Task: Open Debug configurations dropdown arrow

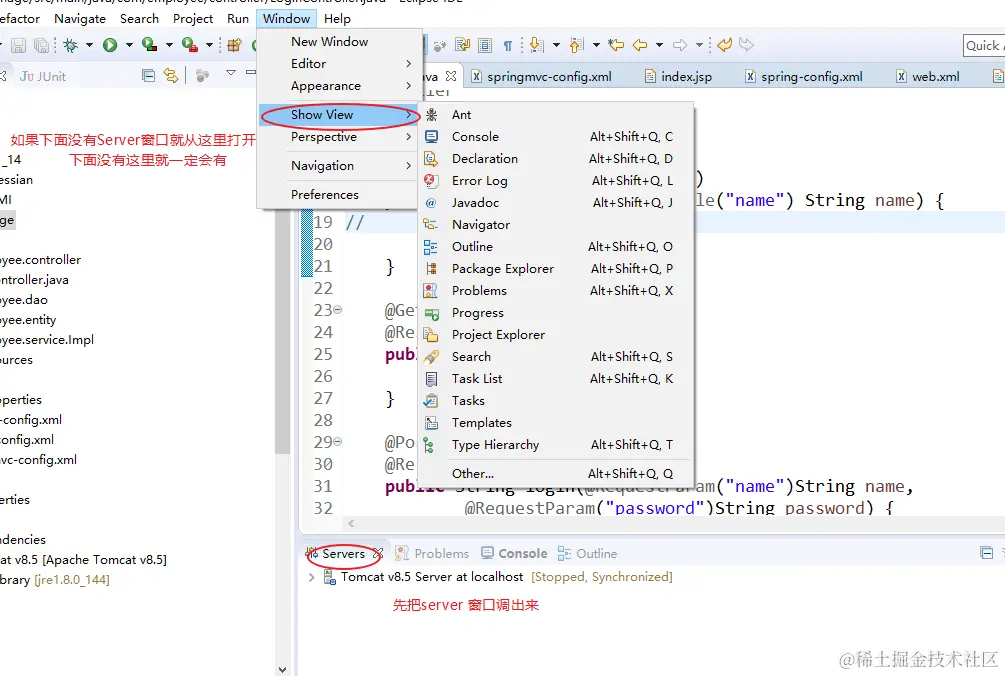Action: (x=89, y=45)
